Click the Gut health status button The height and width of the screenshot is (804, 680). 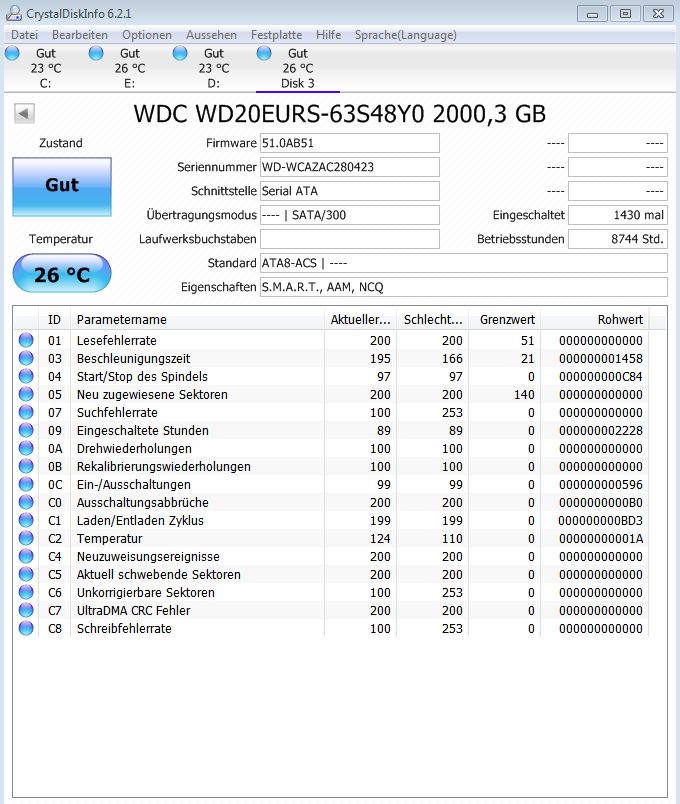point(62,186)
